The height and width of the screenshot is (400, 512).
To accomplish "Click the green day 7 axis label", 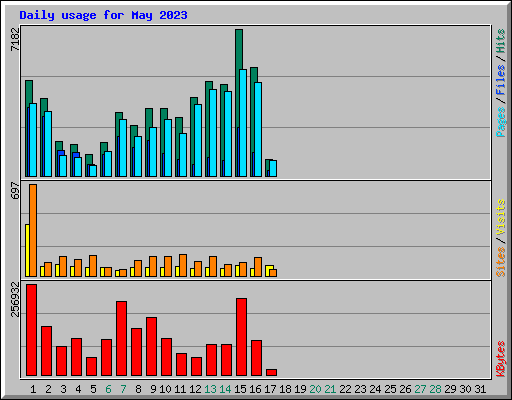I will [123, 389].
